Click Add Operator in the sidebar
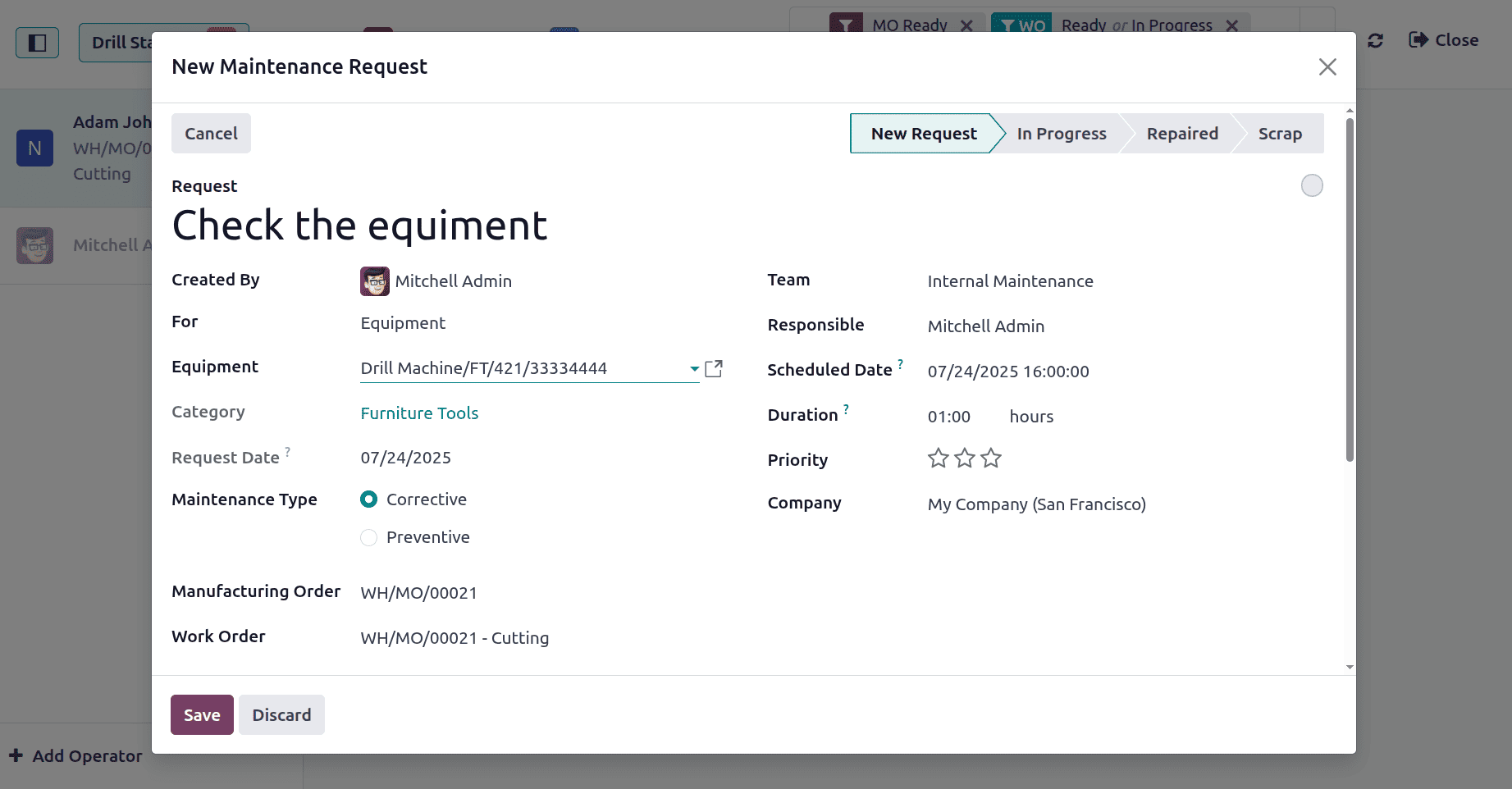 tap(75, 756)
